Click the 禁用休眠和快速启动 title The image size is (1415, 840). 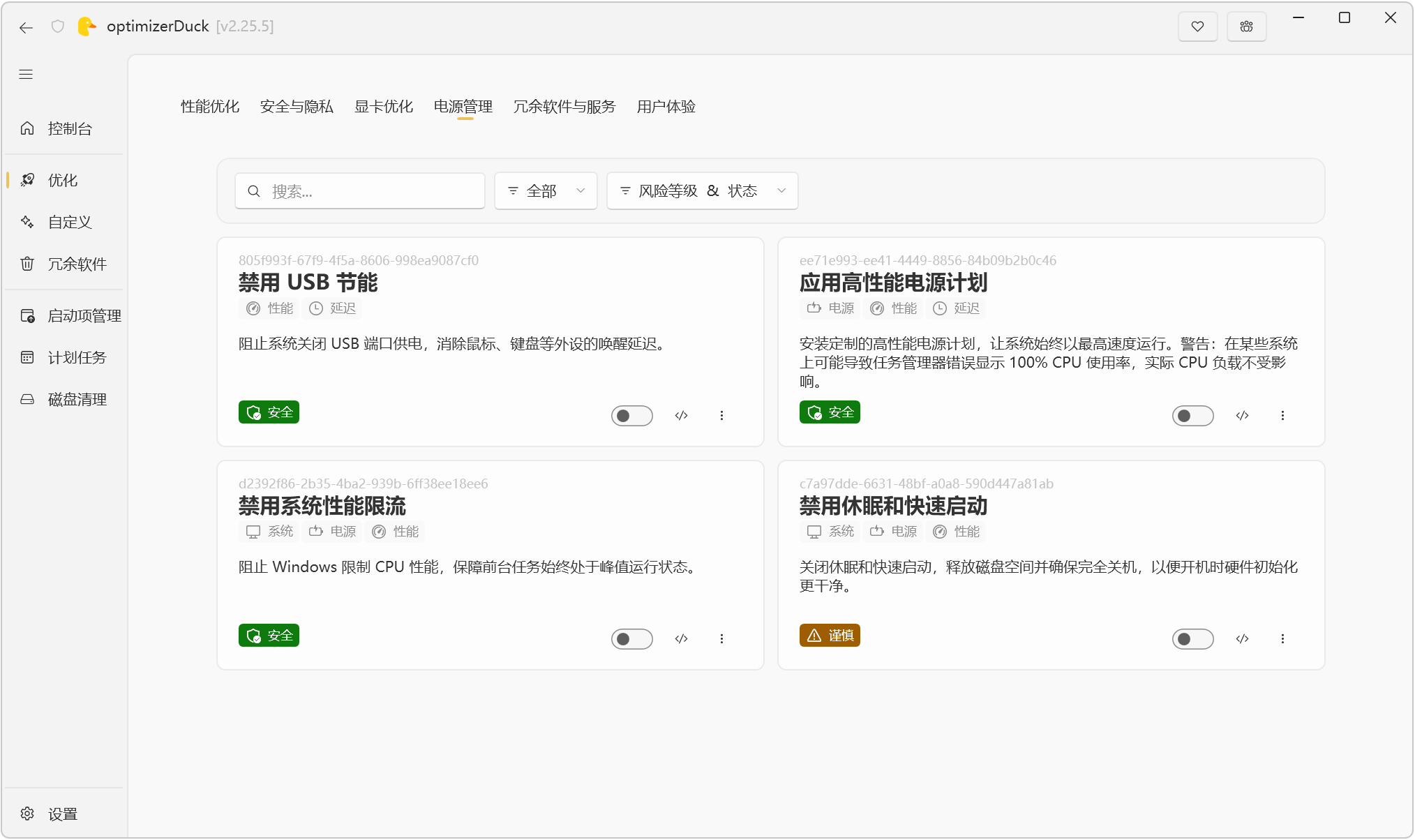[894, 506]
